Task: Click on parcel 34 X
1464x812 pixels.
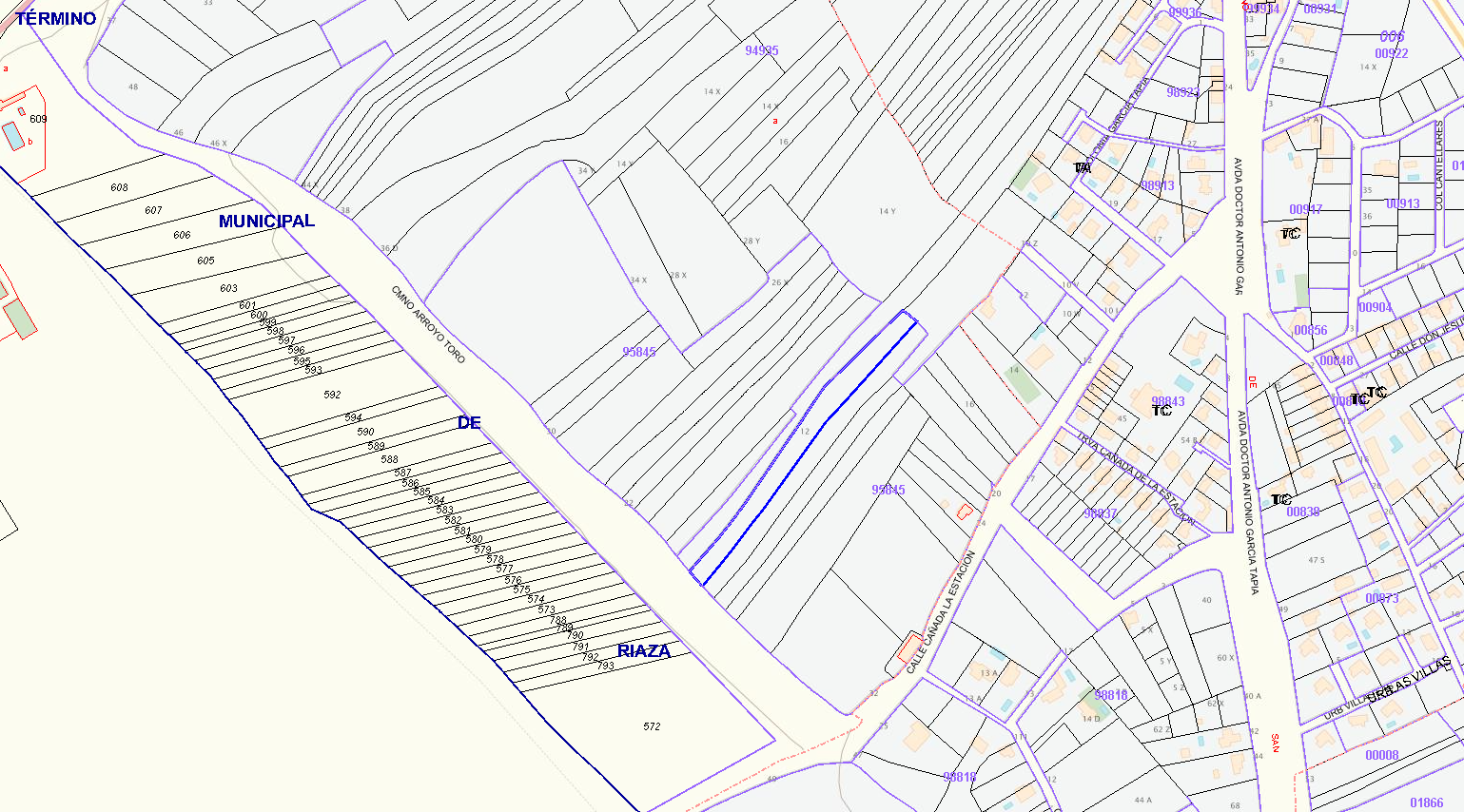Action: click(x=638, y=280)
